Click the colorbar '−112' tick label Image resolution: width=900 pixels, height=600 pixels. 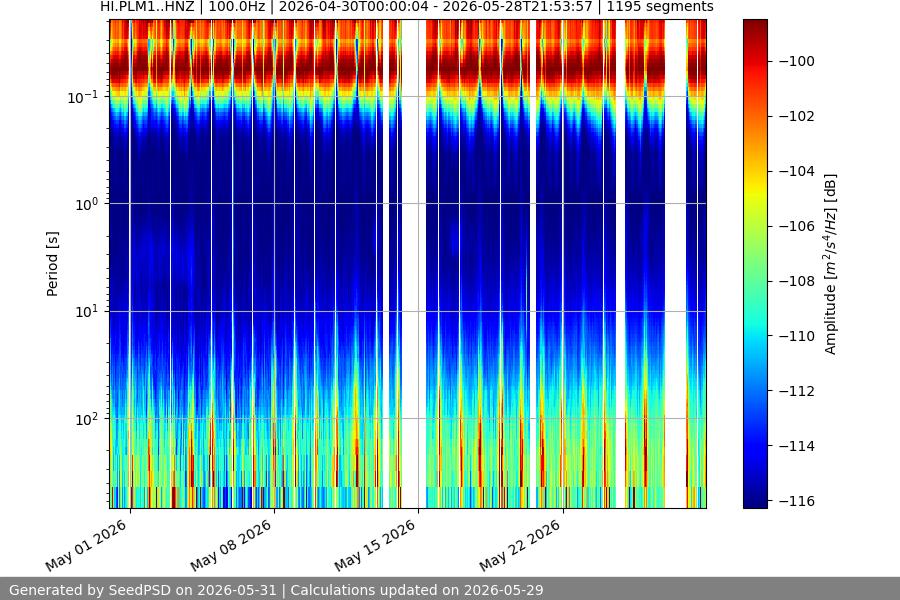click(x=797, y=391)
